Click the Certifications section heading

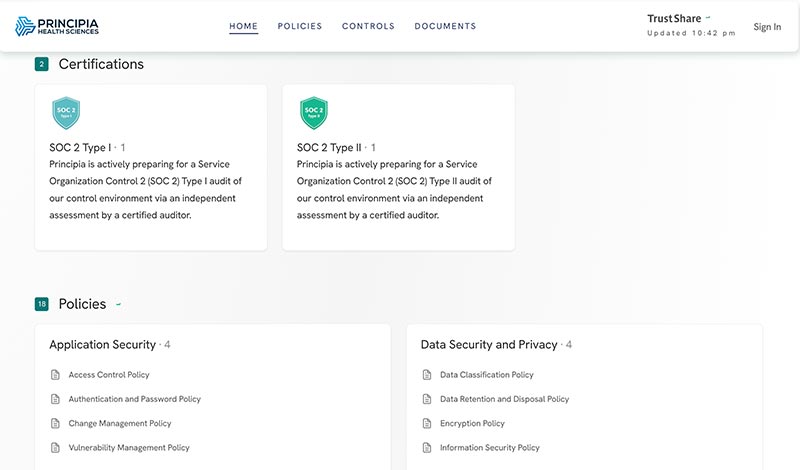pos(101,64)
